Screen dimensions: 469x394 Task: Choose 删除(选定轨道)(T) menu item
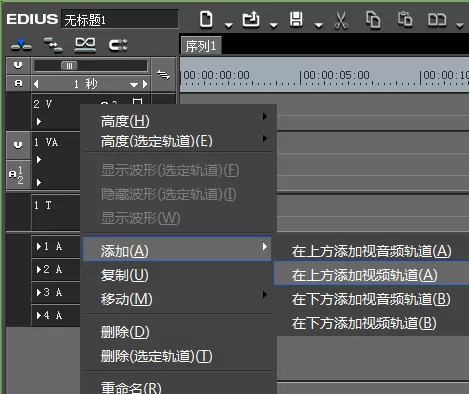click(x=178, y=356)
